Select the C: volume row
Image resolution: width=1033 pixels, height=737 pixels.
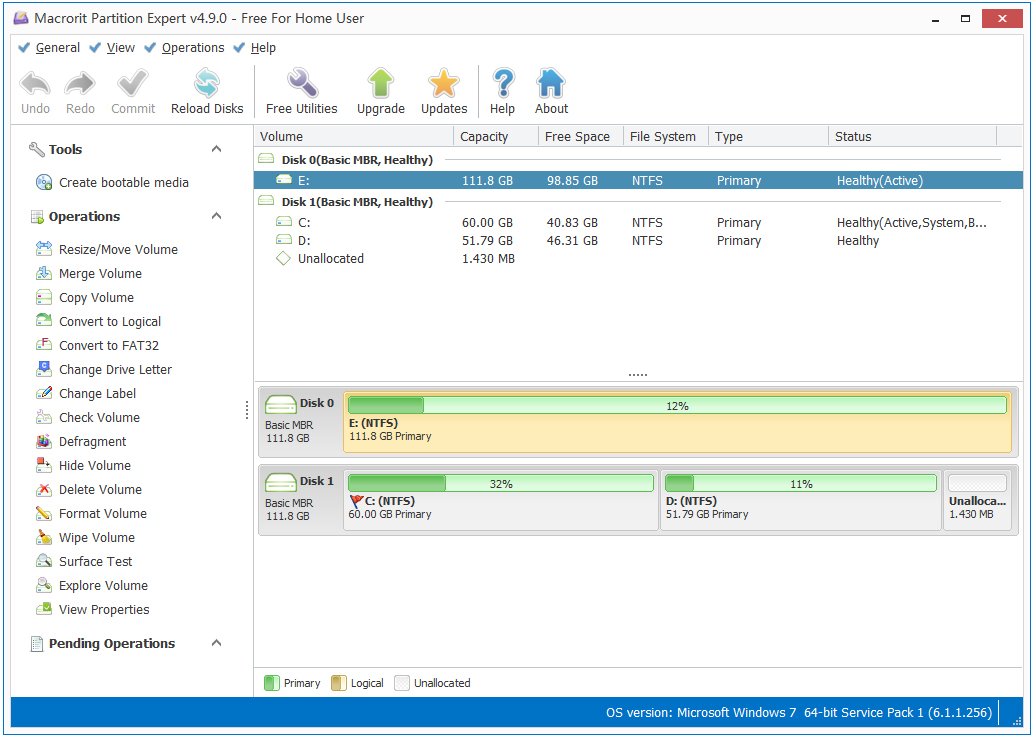pyautogui.click(x=638, y=223)
